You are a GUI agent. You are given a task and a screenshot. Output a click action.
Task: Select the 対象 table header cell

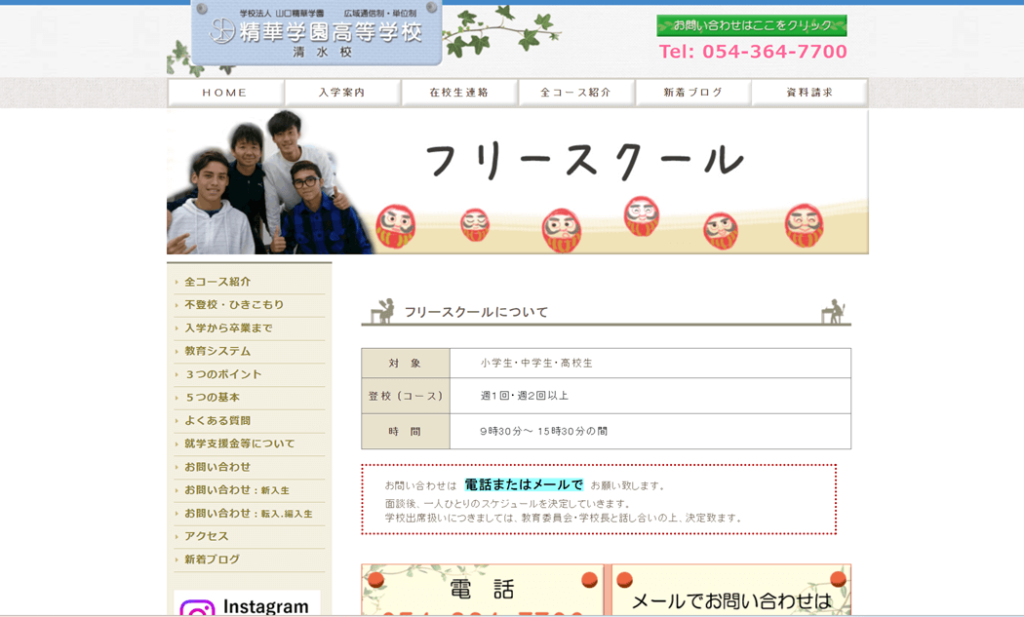pyautogui.click(x=406, y=363)
